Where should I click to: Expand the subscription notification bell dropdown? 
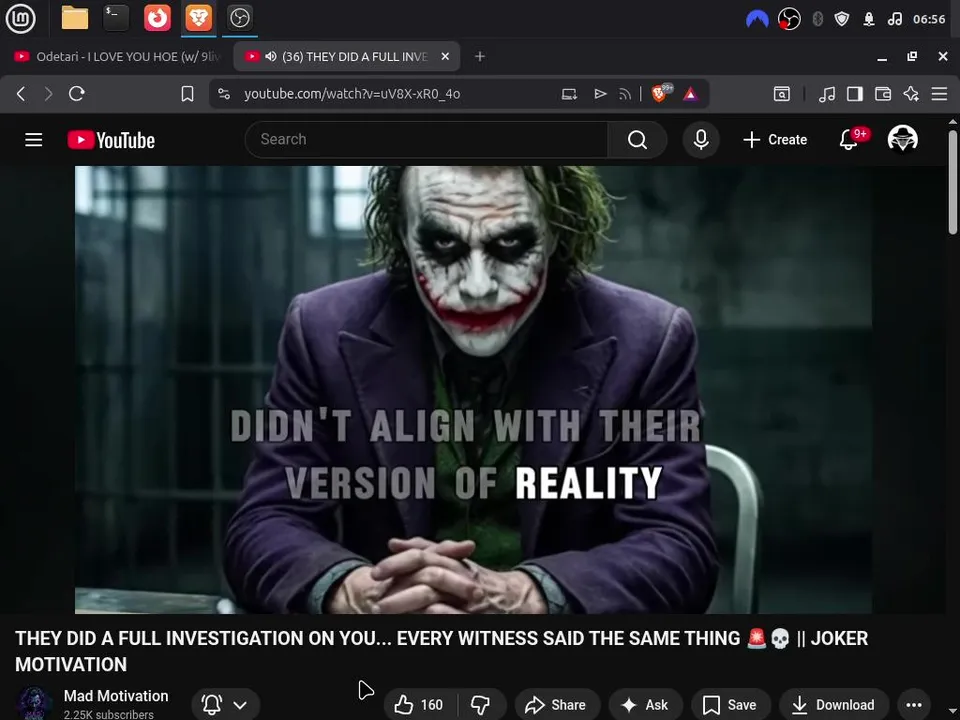click(226, 705)
